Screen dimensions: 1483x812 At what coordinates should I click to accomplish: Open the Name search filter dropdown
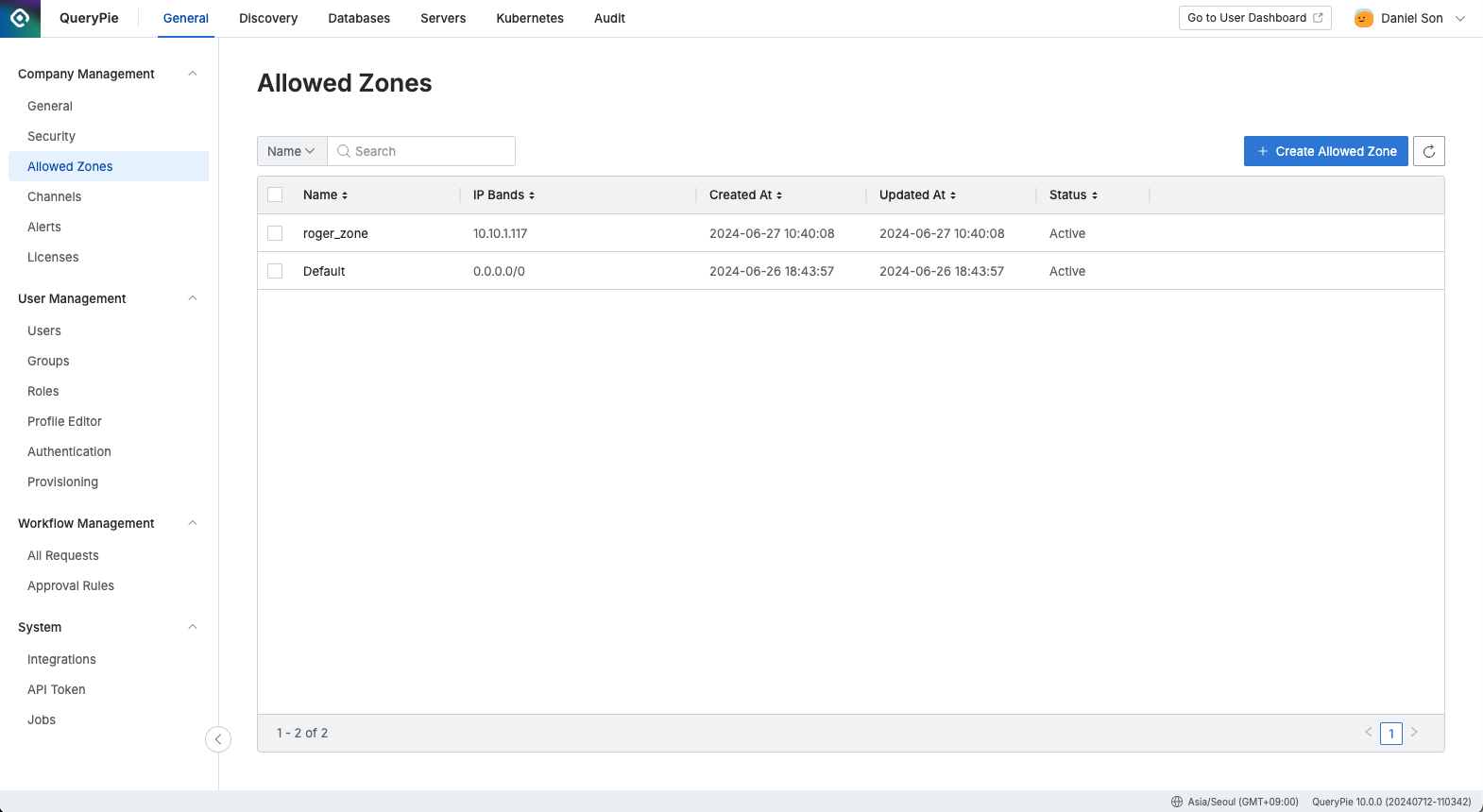tap(292, 151)
